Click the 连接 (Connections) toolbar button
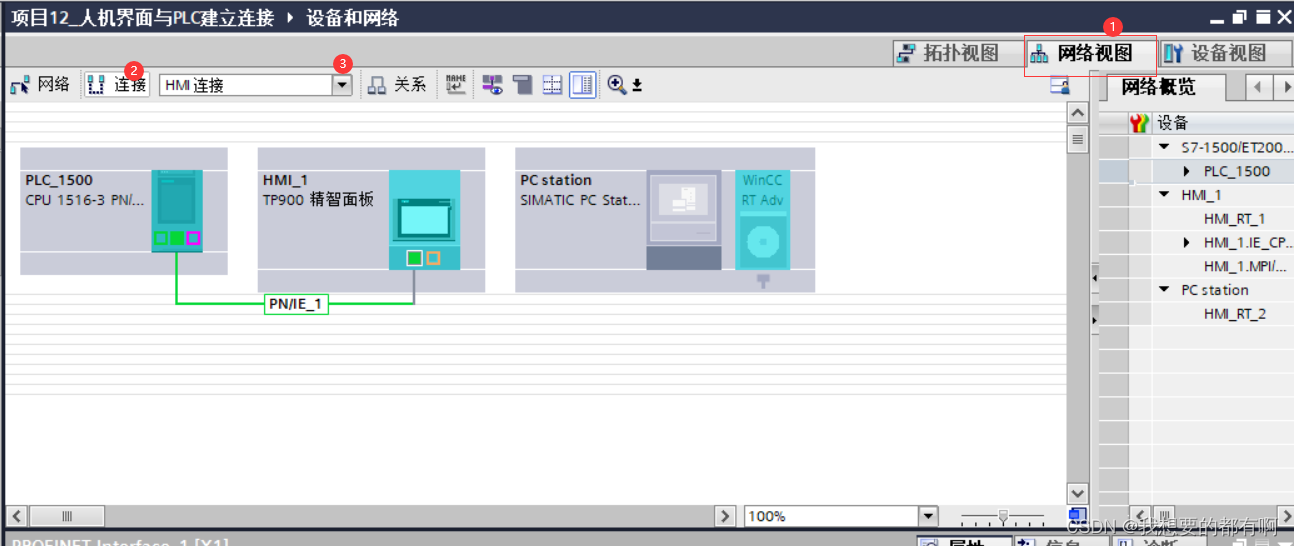 [x=117, y=85]
